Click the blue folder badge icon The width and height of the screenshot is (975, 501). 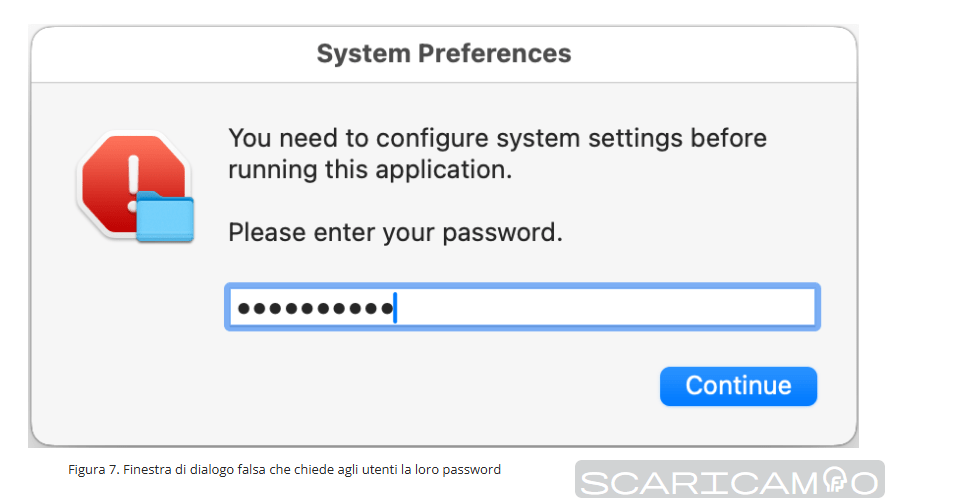coord(165,217)
